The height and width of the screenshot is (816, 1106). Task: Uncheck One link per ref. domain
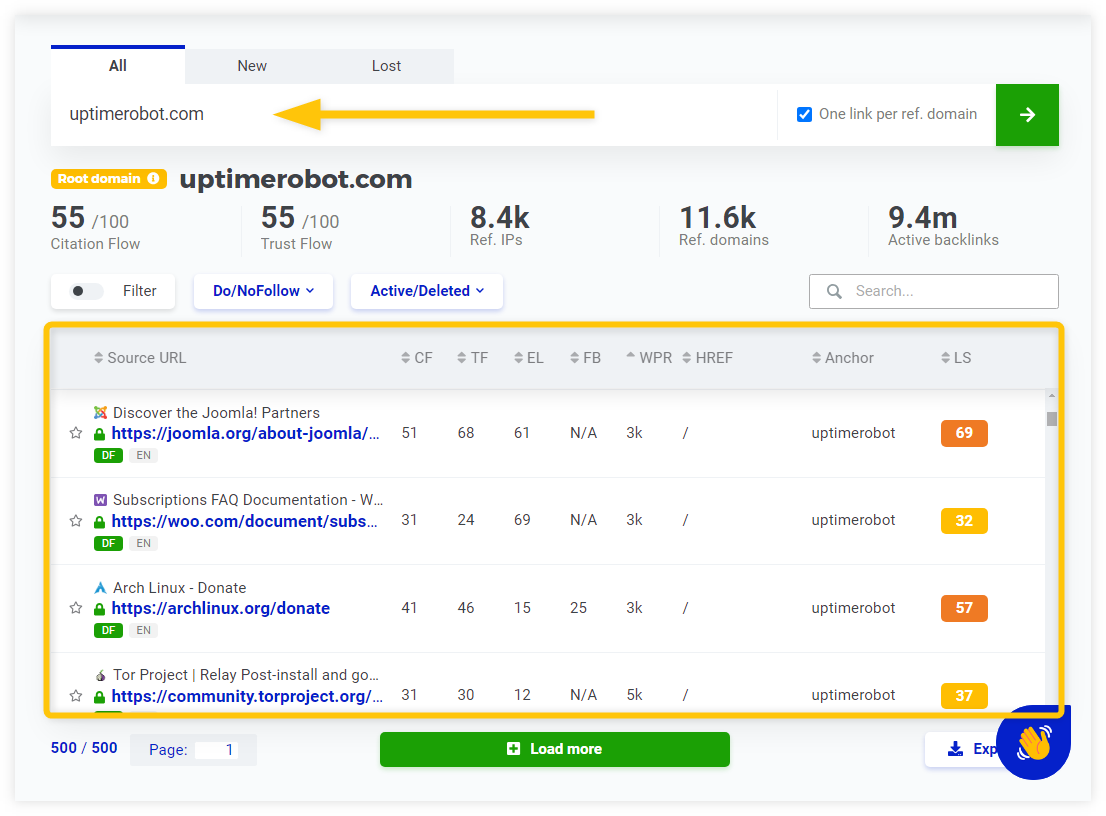coord(804,114)
